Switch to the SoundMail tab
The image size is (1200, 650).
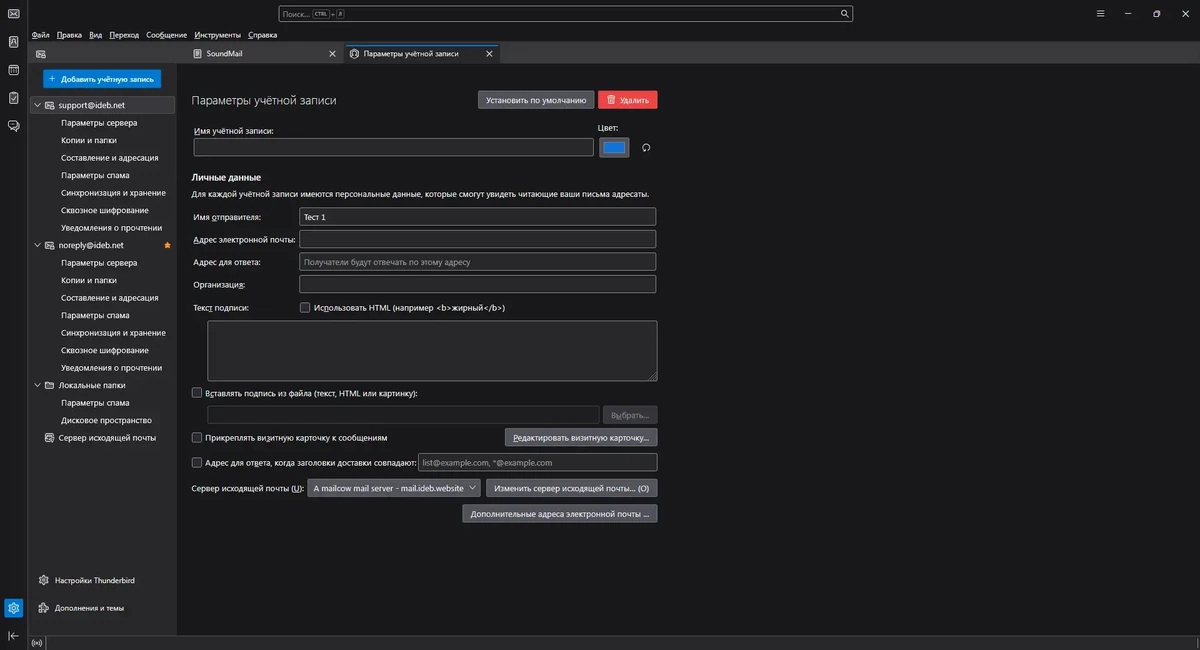pyautogui.click(x=265, y=54)
